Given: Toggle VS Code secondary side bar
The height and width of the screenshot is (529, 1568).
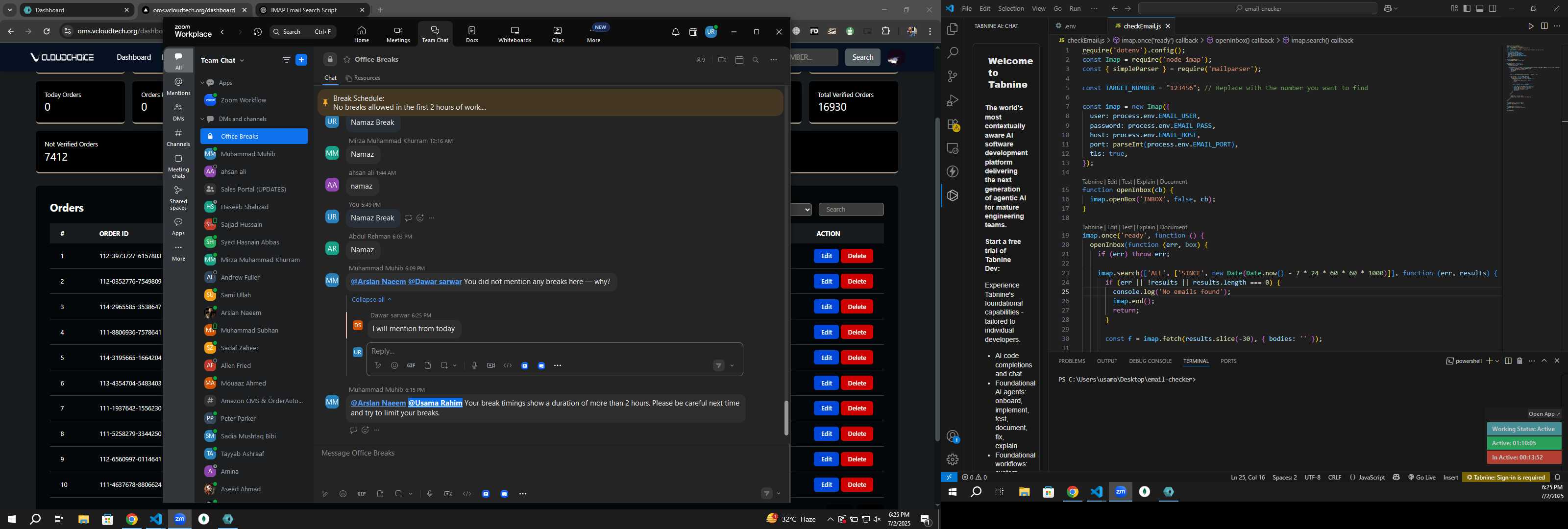Looking at the screenshot, I should click(1493, 8).
